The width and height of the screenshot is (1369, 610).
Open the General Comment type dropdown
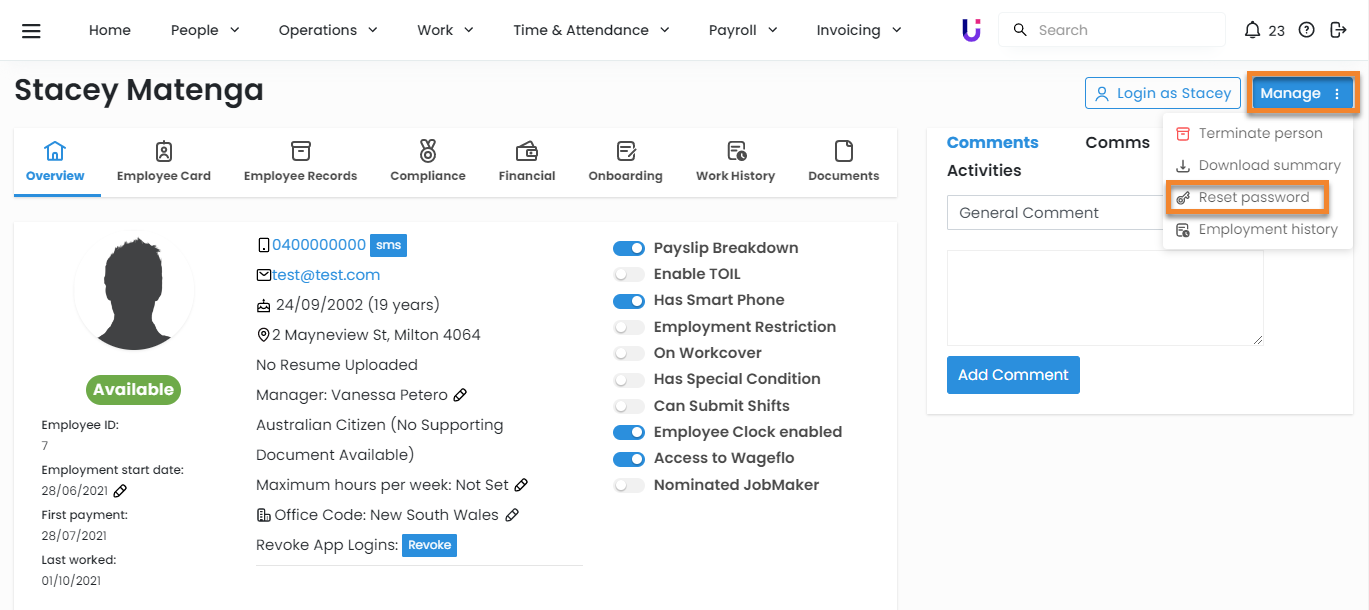tap(1055, 213)
